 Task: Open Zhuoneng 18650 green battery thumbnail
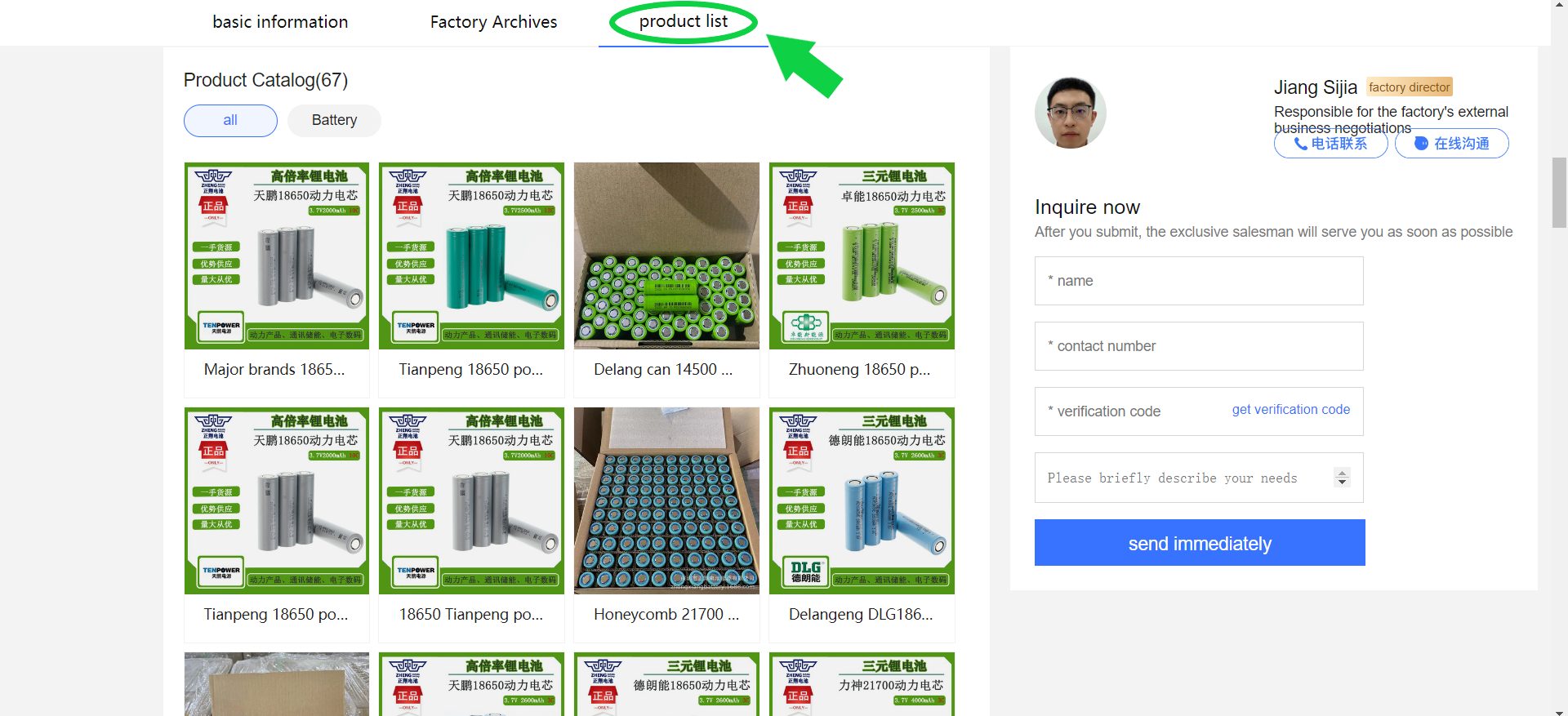click(x=862, y=256)
